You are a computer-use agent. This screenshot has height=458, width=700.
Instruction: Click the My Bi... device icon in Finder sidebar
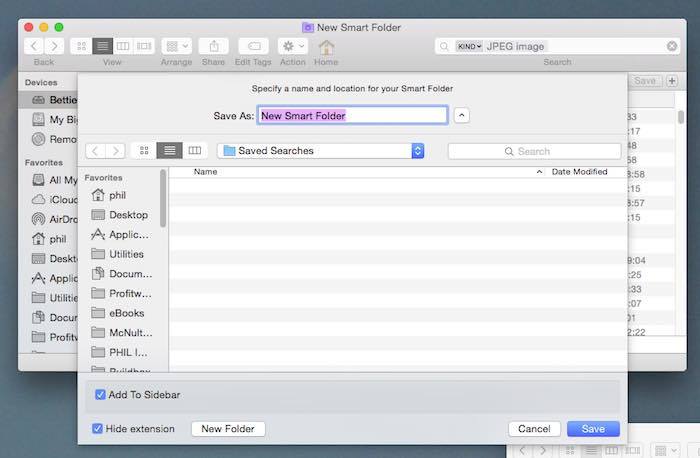point(38,119)
